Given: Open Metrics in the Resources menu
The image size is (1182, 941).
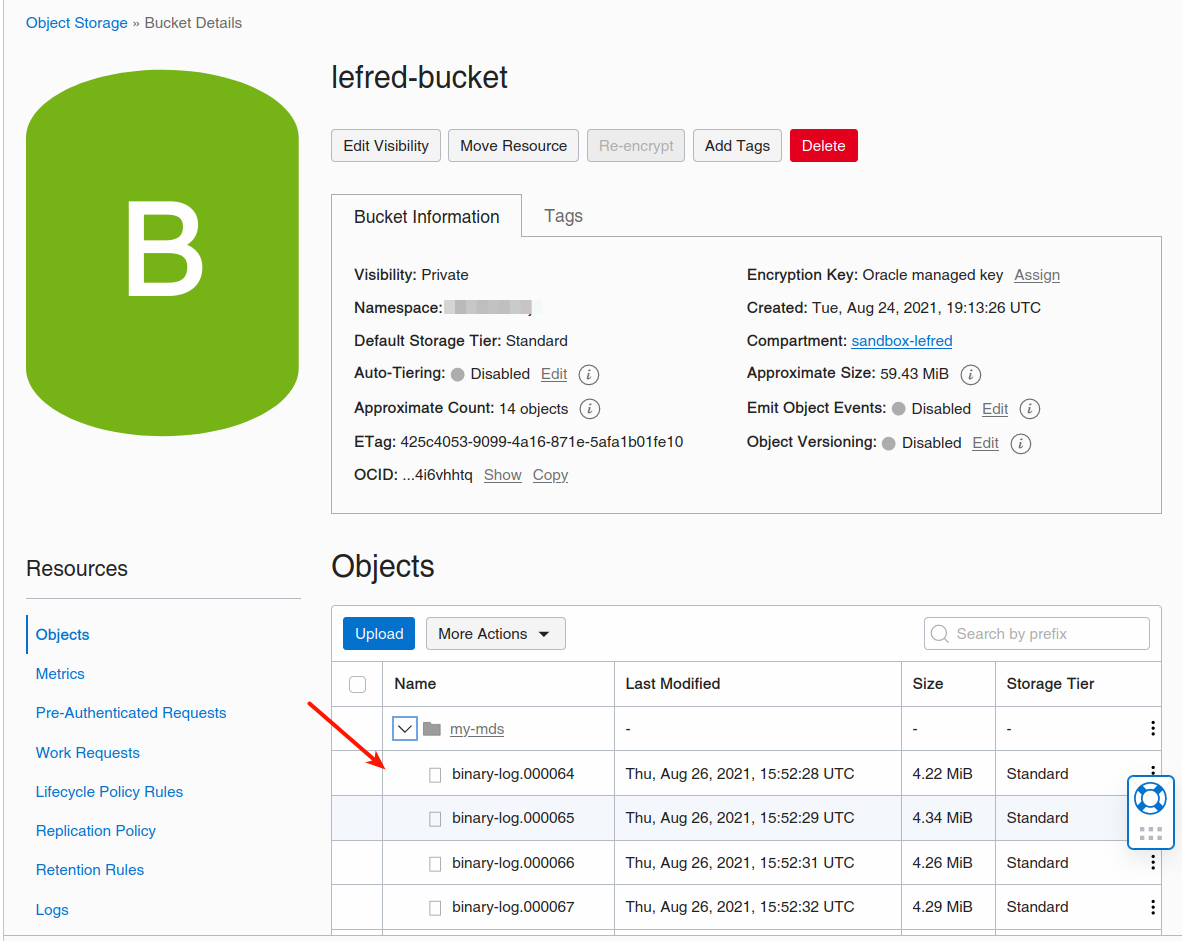Looking at the screenshot, I should (x=60, y=674).
